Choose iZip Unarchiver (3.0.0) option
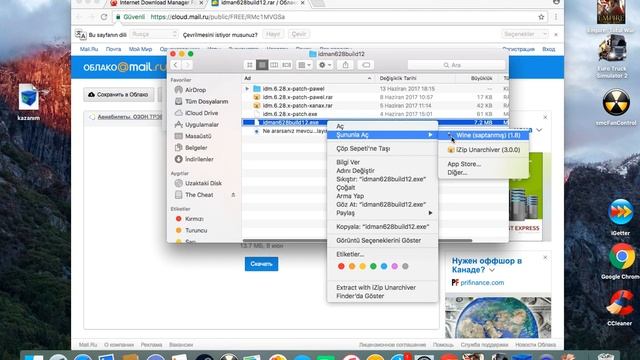The width and height of the screenshot is (640, 360). click(x=484, y=150)
